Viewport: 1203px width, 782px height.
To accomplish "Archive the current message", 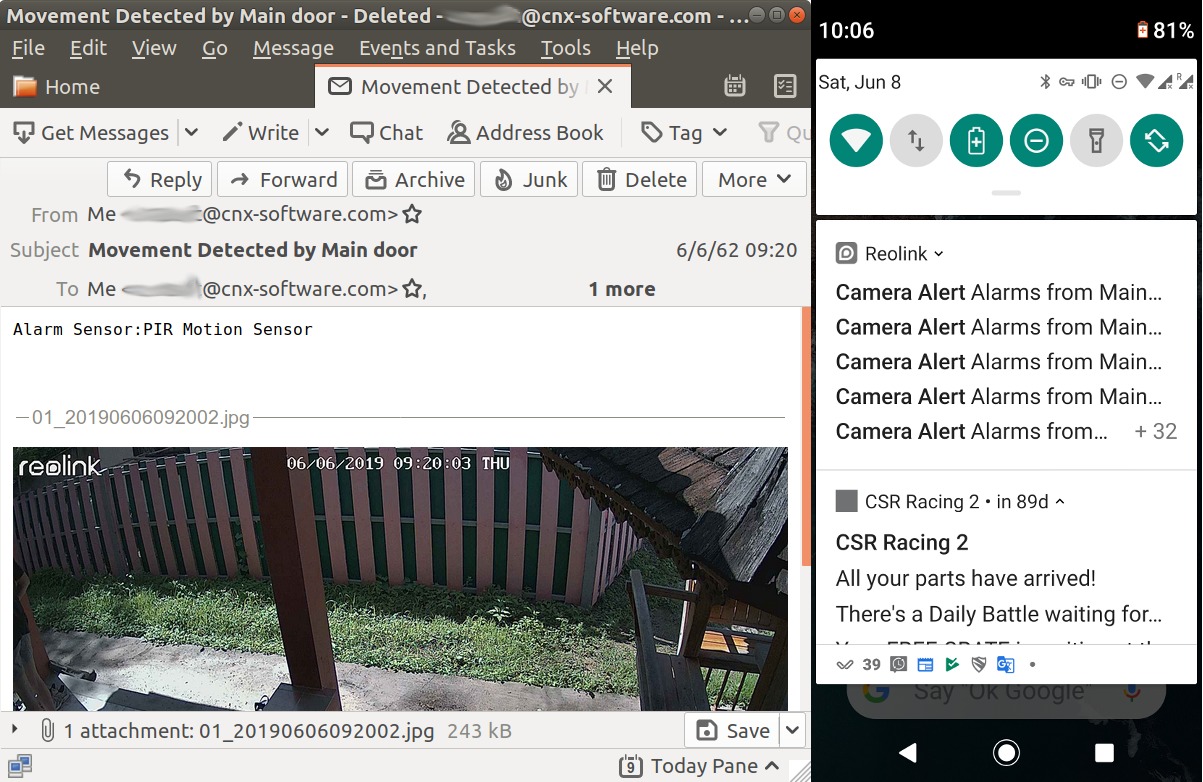I will click(x=414, y=180).
